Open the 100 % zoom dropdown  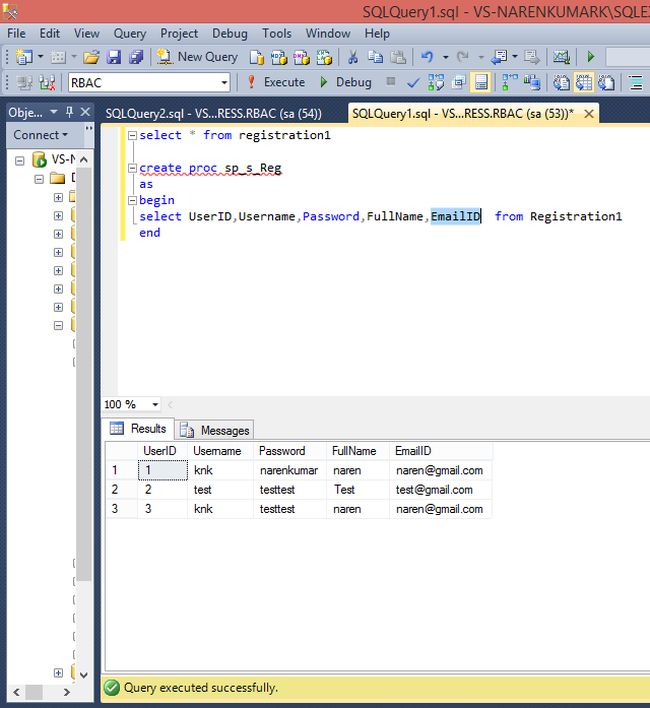155,404
